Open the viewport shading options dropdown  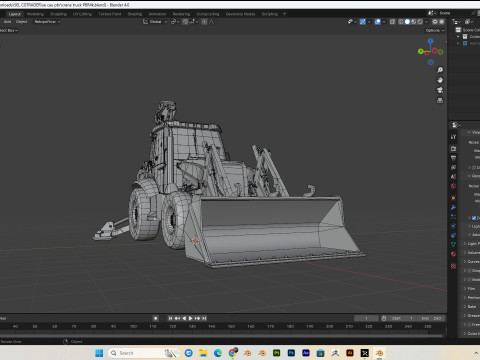coord(426,22)
